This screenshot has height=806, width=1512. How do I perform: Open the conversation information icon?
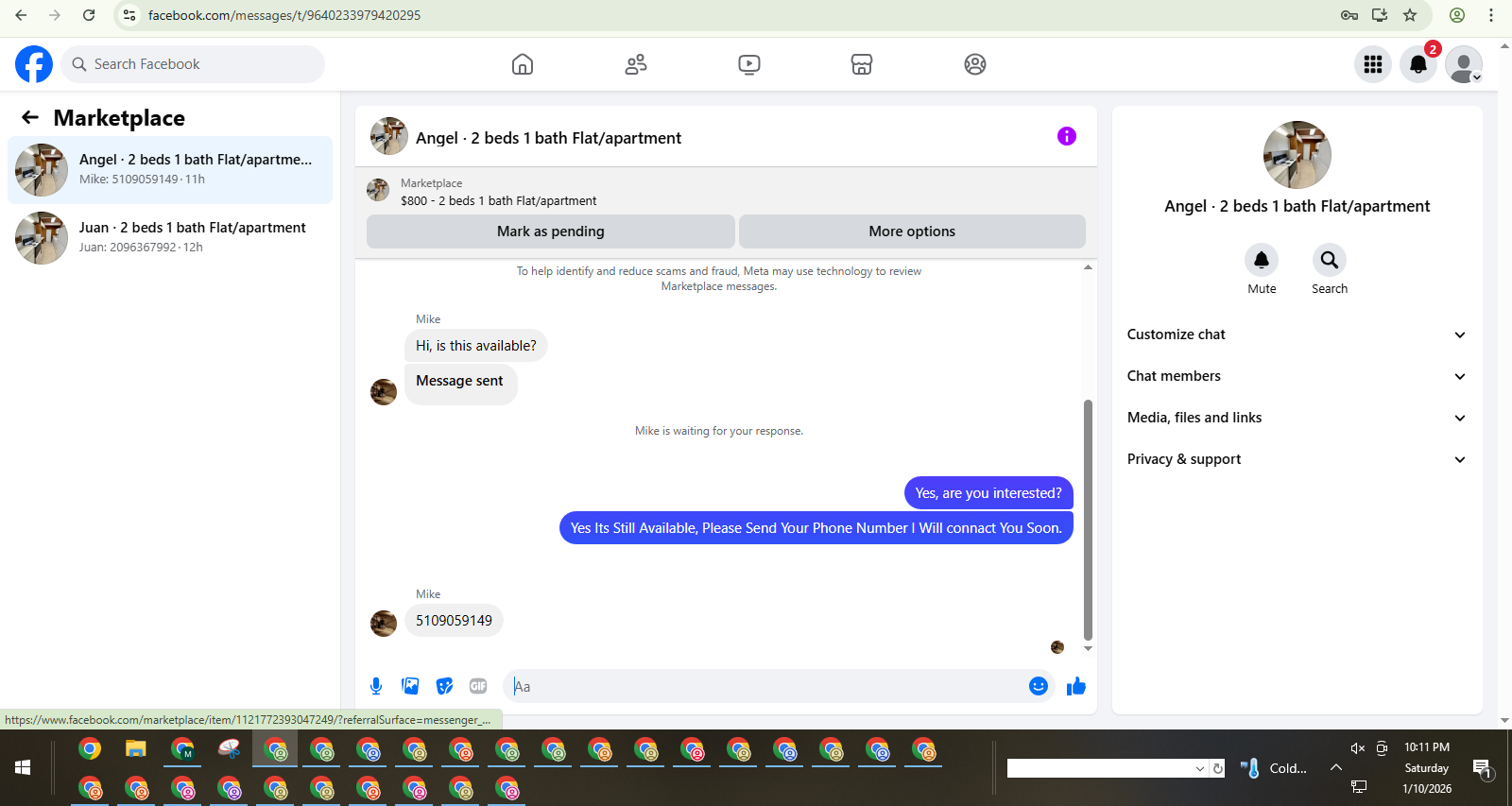coord(1067,136)
